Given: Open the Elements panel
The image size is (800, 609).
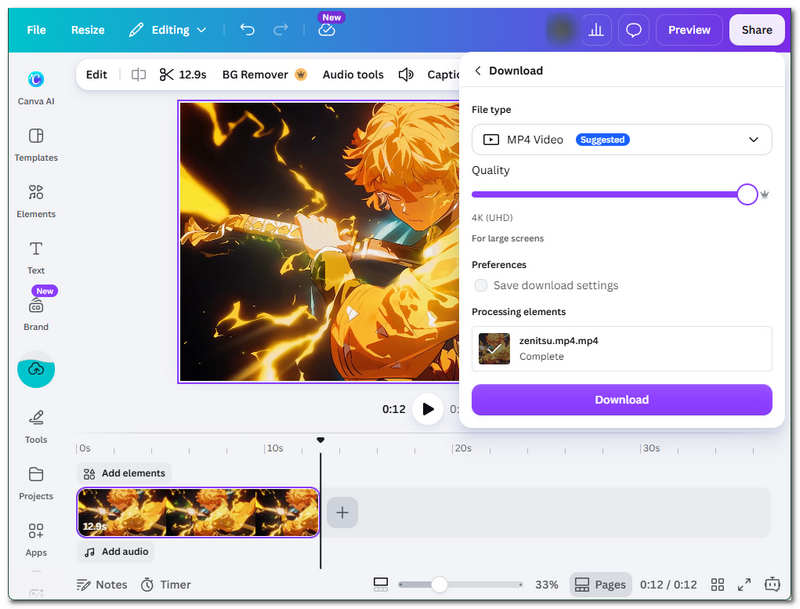Looking at the screenshot, I should (36, 201).
